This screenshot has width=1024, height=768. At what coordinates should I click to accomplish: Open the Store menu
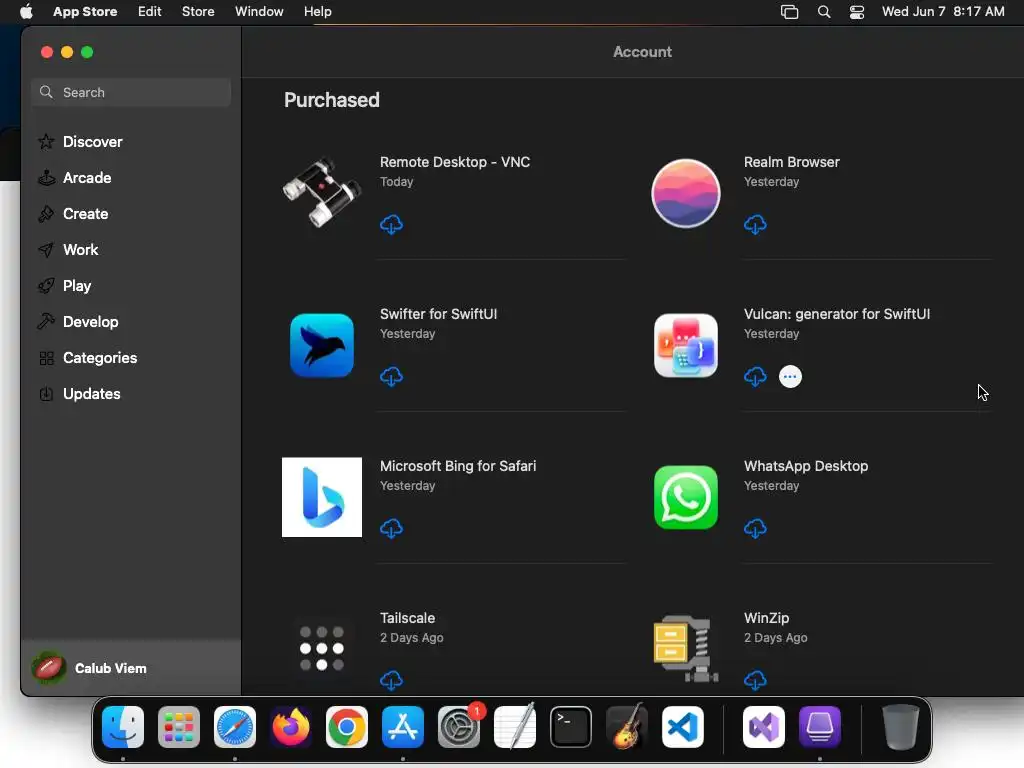tap(198, 12)
